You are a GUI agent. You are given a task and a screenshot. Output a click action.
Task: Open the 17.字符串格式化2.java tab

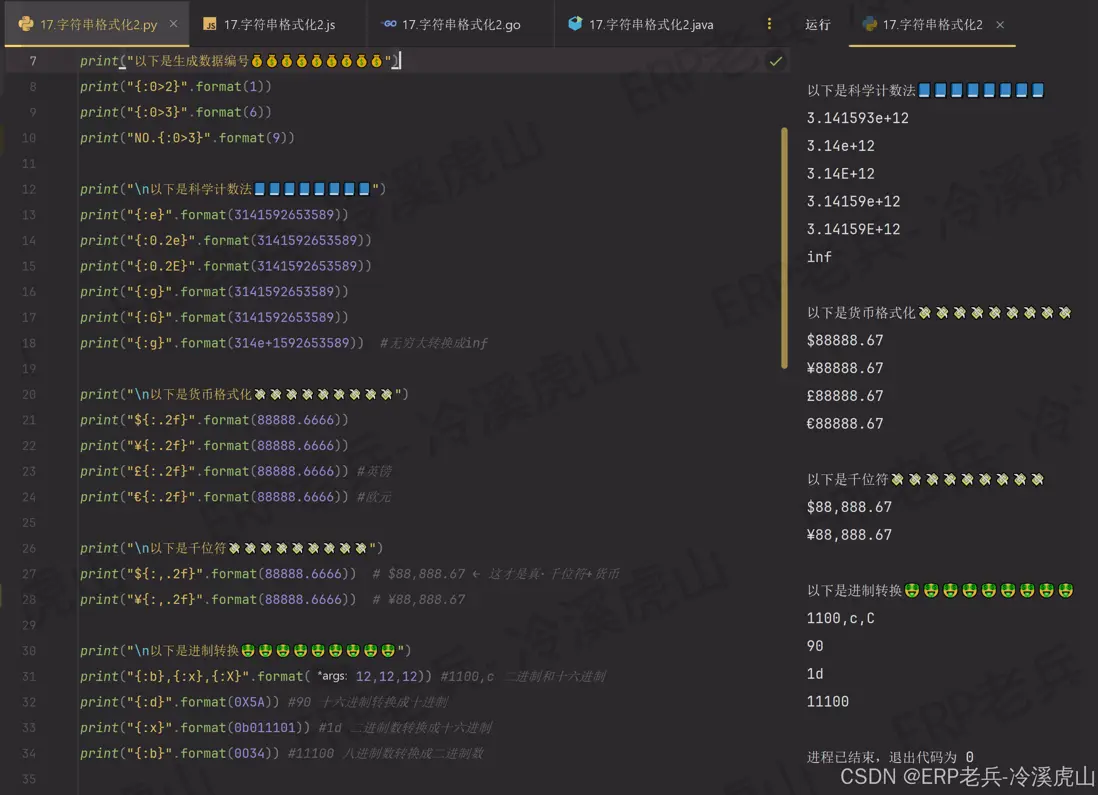point(651,25)
